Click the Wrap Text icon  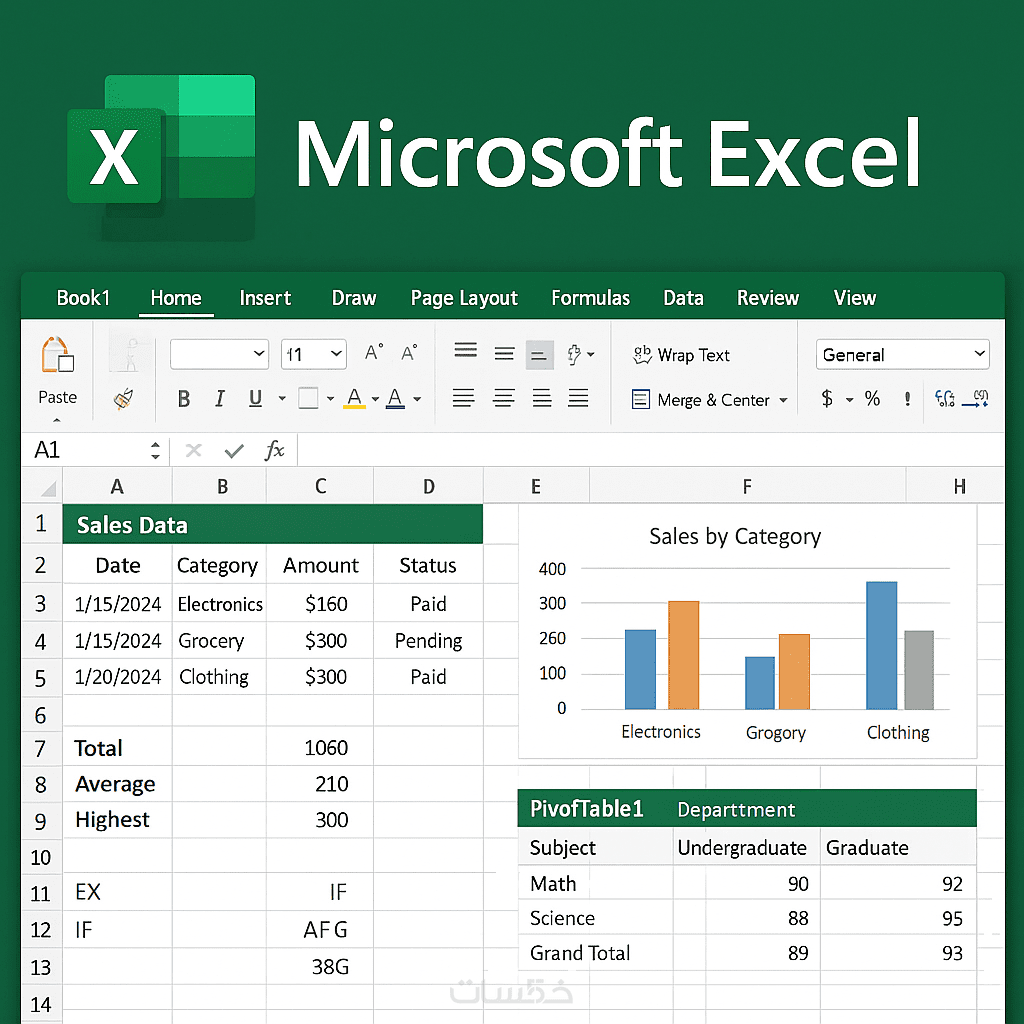[x=643, y=355]
